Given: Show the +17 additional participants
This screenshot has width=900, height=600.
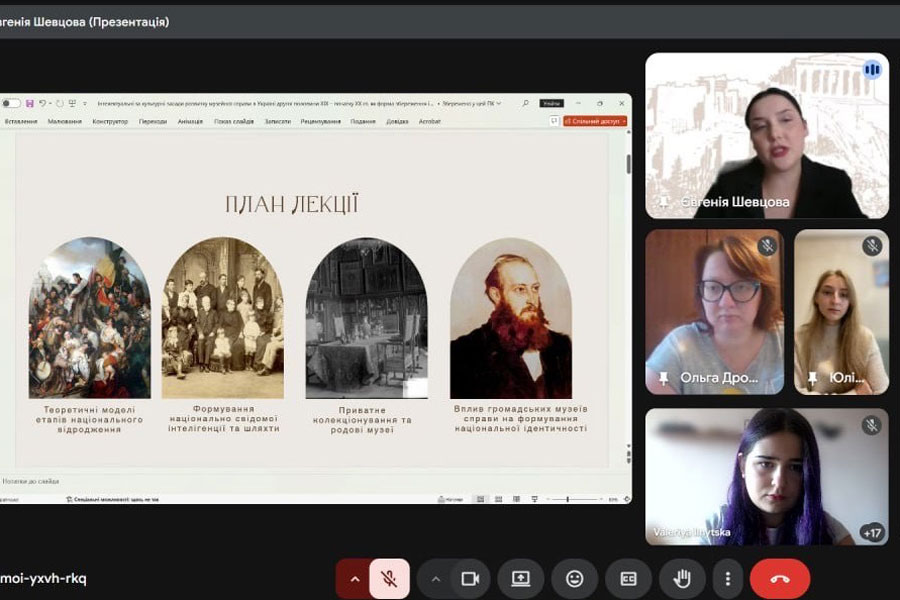Looking at the screenshot, I should point(870,533).
